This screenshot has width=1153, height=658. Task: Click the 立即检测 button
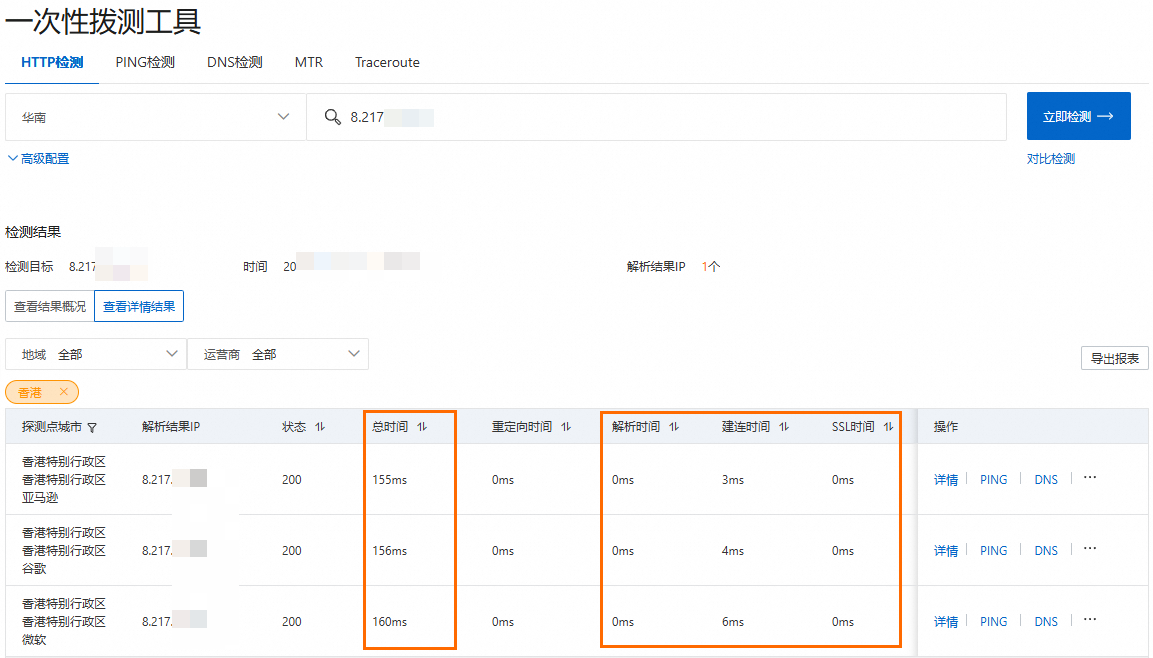tap(1078, 116)
